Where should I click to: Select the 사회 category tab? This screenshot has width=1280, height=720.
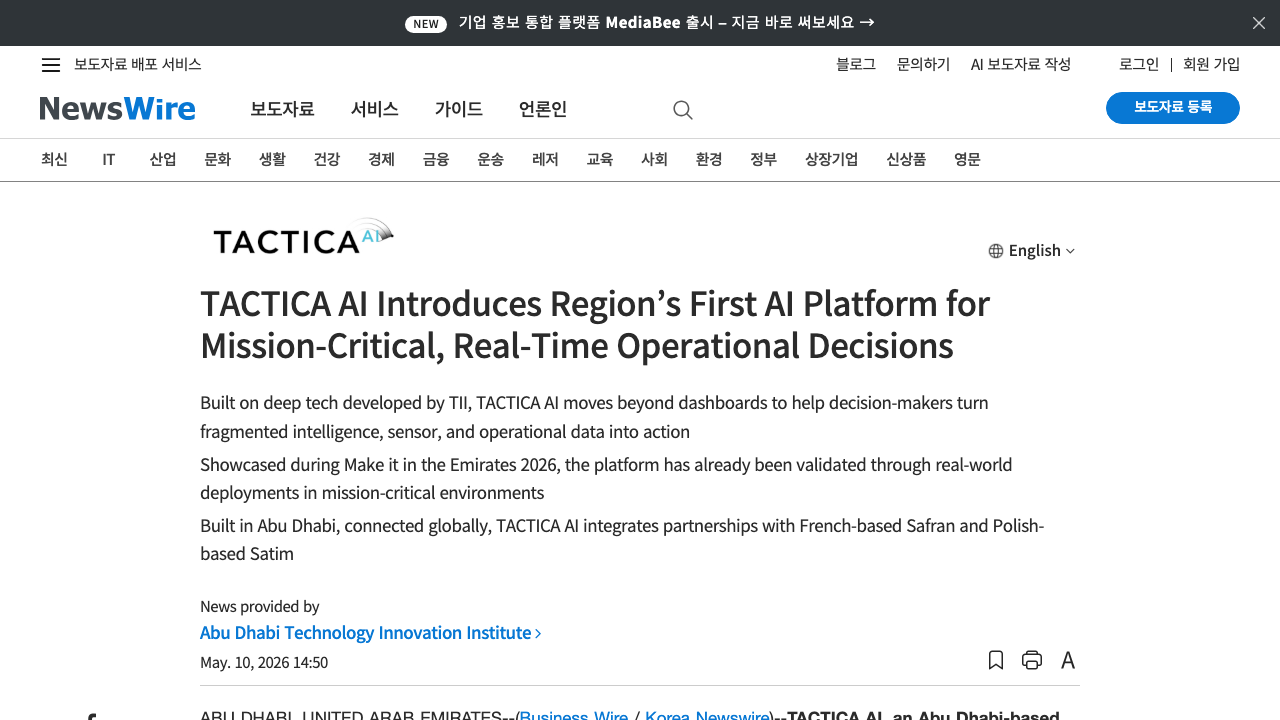654,159
